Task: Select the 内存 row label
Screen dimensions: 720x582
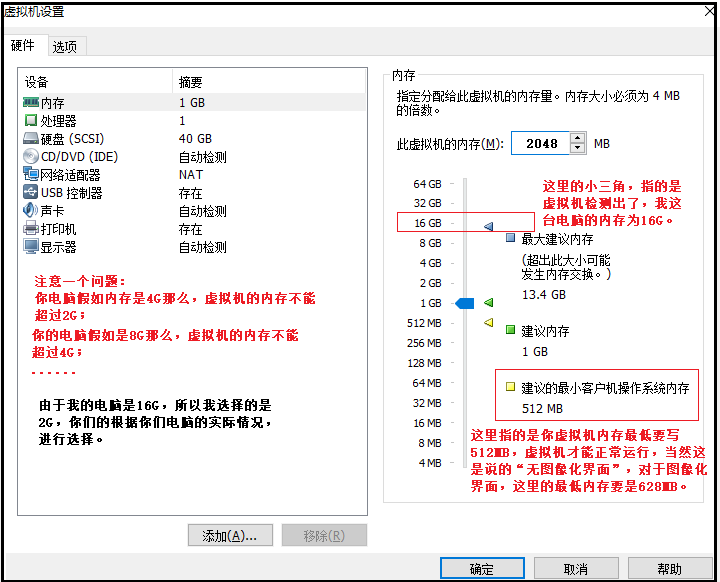Action: 52,102
